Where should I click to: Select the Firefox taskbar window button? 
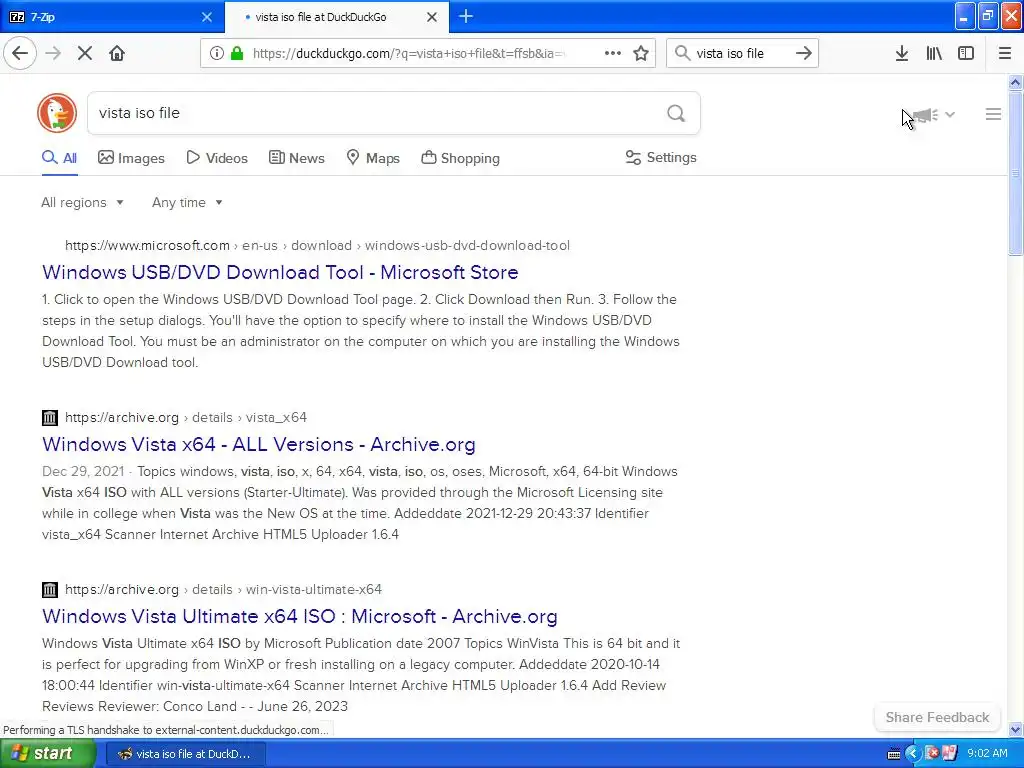[x=185, y=754]
